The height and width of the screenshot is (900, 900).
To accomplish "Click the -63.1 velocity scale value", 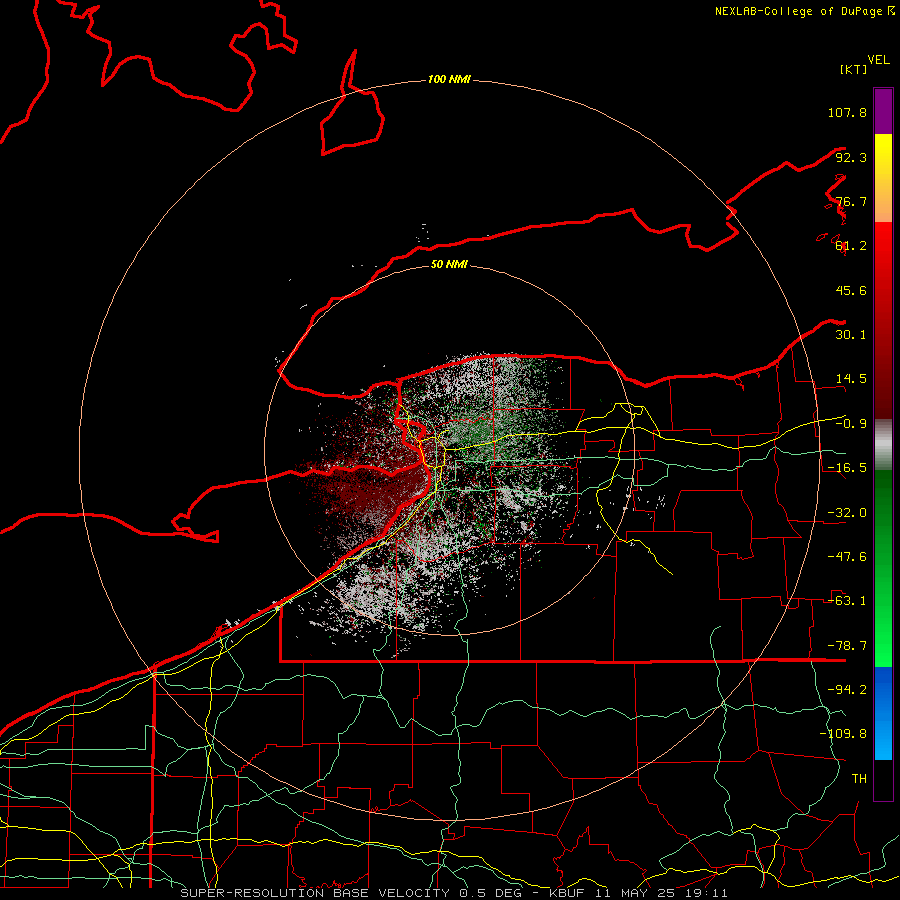I will [x=847, y=601].
